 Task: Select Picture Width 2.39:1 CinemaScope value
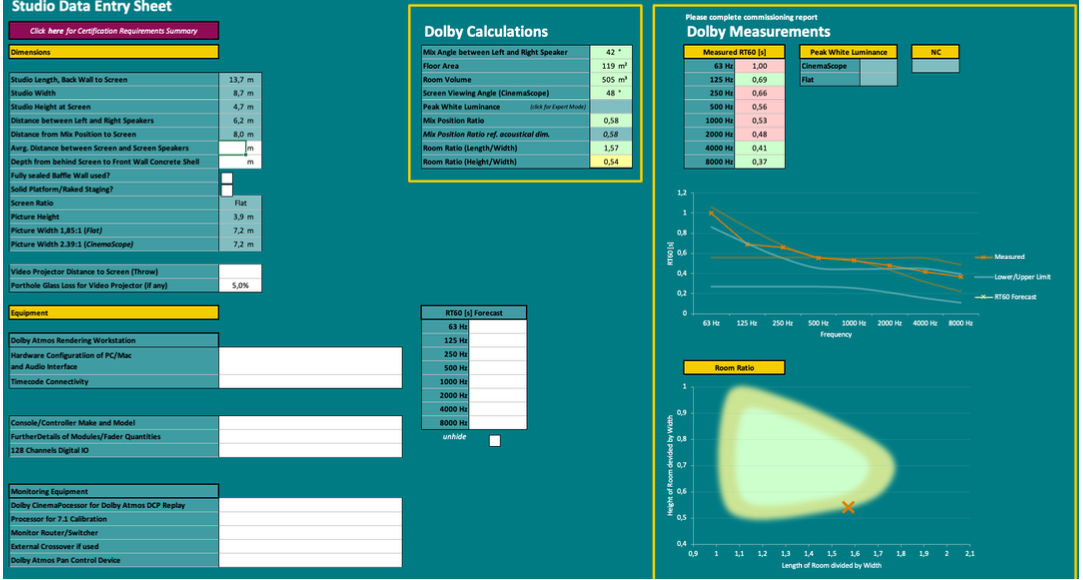pyautogui.click(x=240, y=244)
